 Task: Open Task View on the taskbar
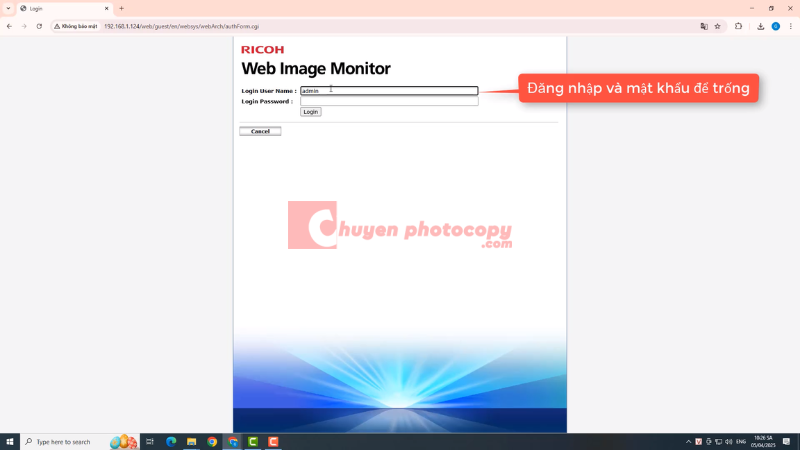click(x=150, y=442)
